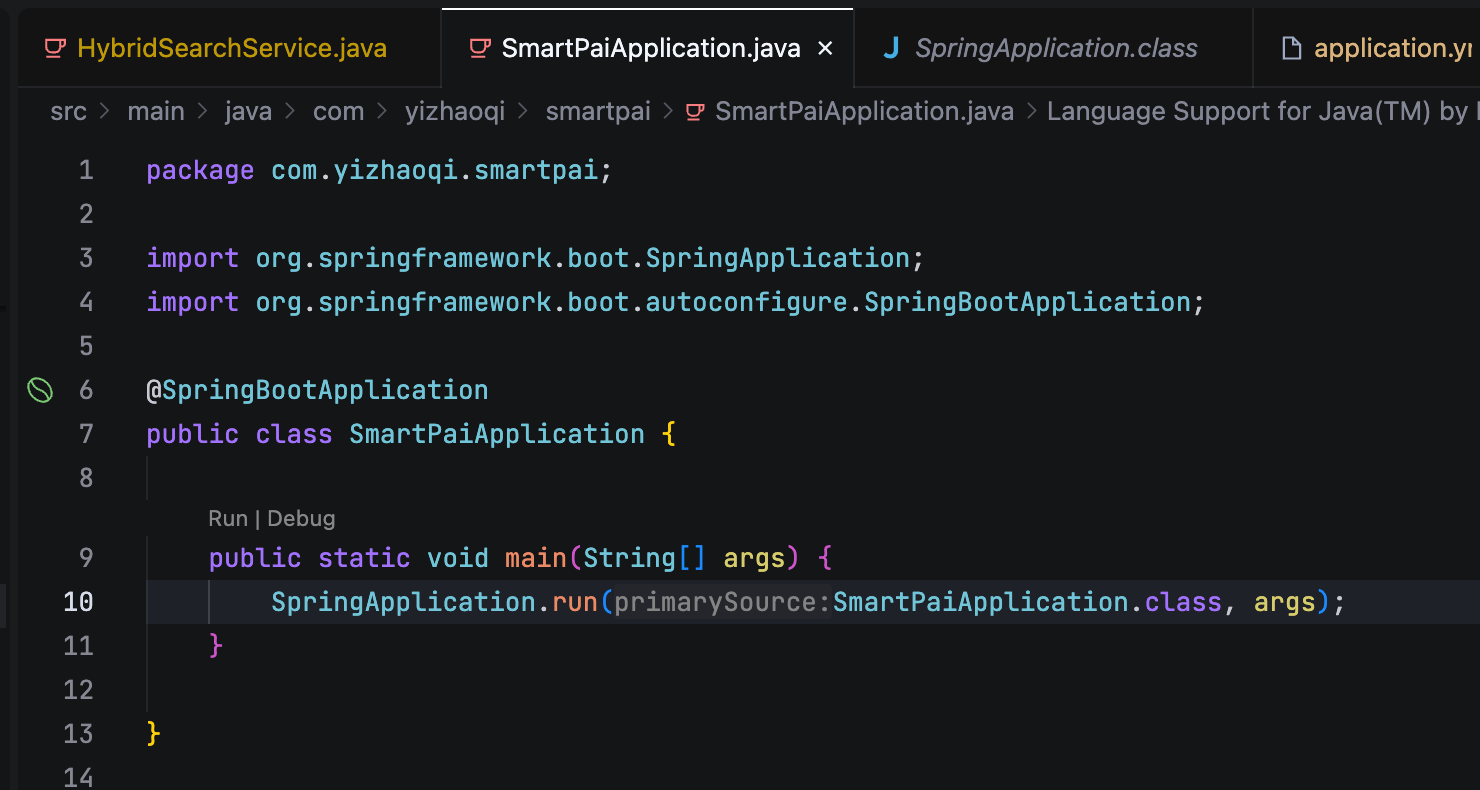
Task: Click the blue J icon on SpringApplication.class tab
Action: coord(890,48)
